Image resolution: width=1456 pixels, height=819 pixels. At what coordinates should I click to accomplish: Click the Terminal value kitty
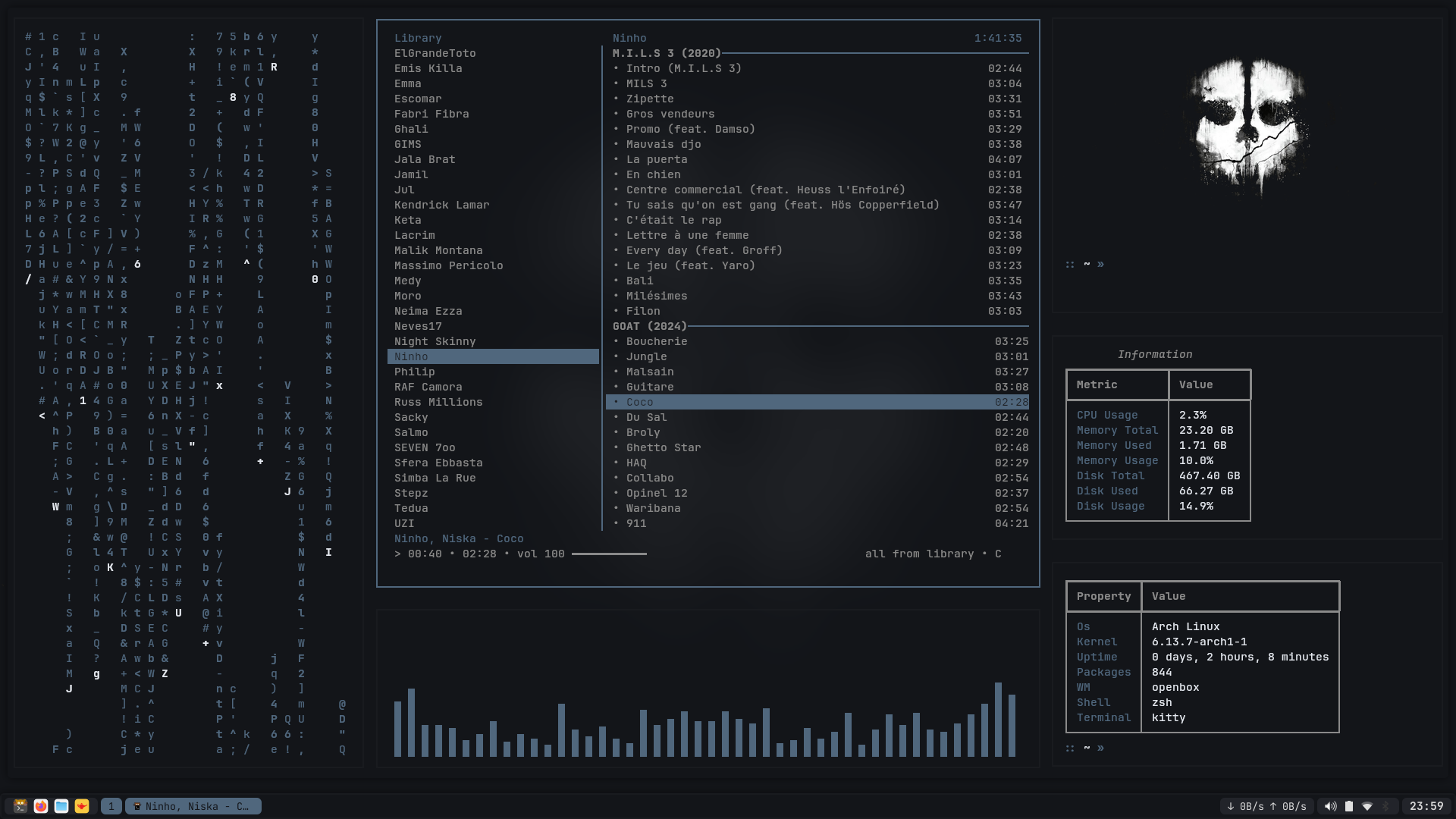(1169, 717)
